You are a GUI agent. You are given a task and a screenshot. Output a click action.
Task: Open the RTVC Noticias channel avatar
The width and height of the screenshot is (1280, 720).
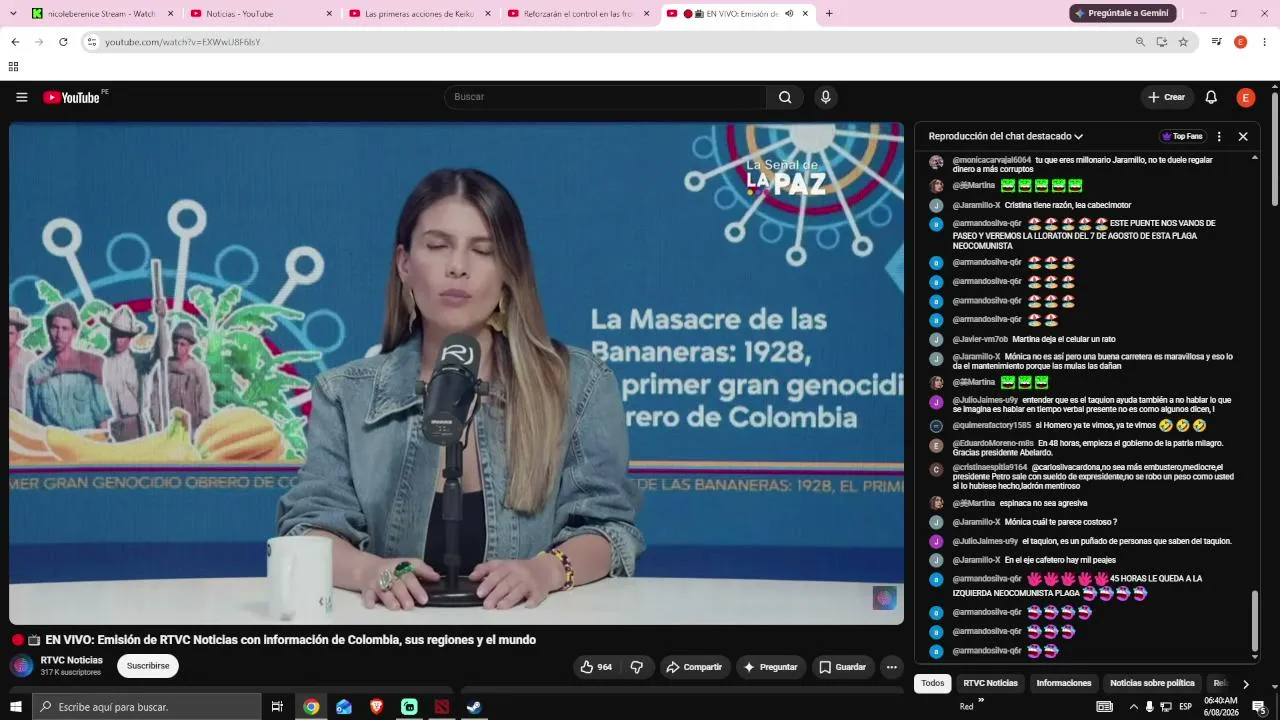21,666
